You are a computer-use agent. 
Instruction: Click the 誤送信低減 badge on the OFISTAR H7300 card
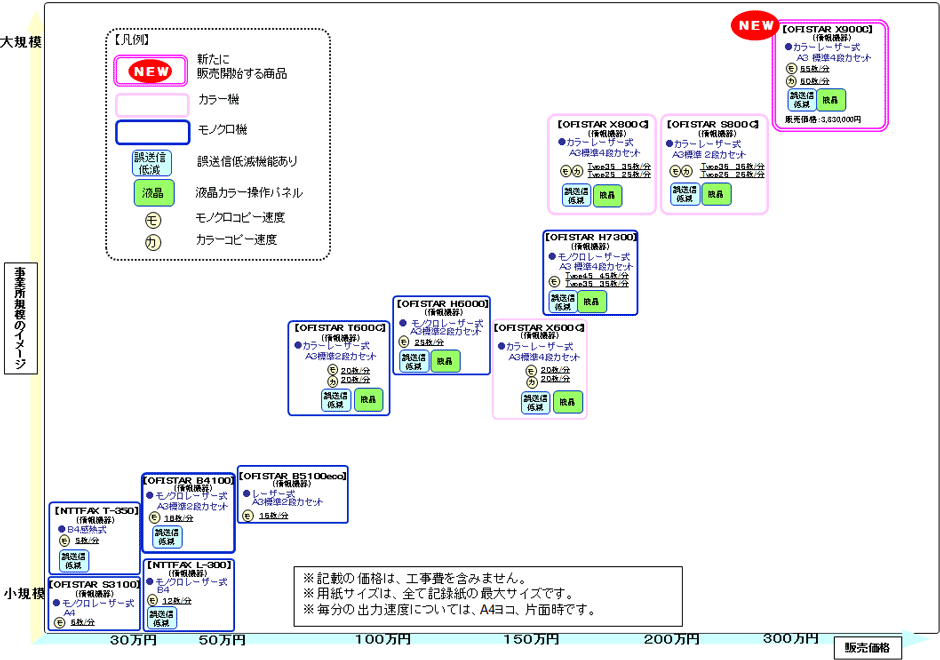563,302
